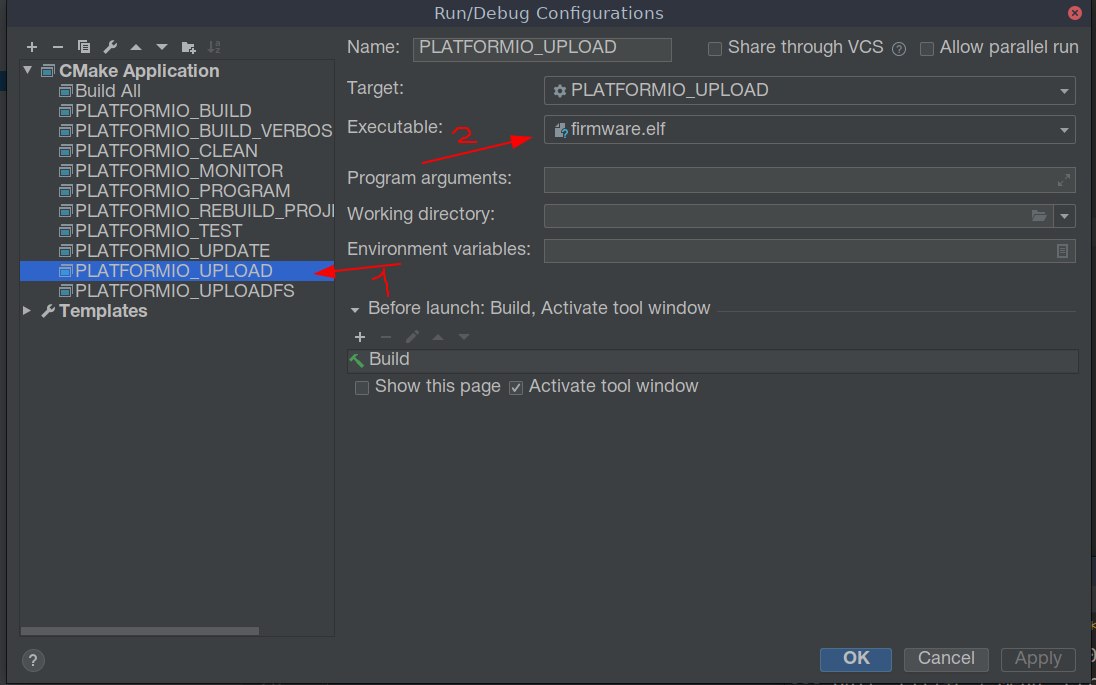Click OK to confirm settings
This screenshot has width=1096, height=685.
[856, 659]
